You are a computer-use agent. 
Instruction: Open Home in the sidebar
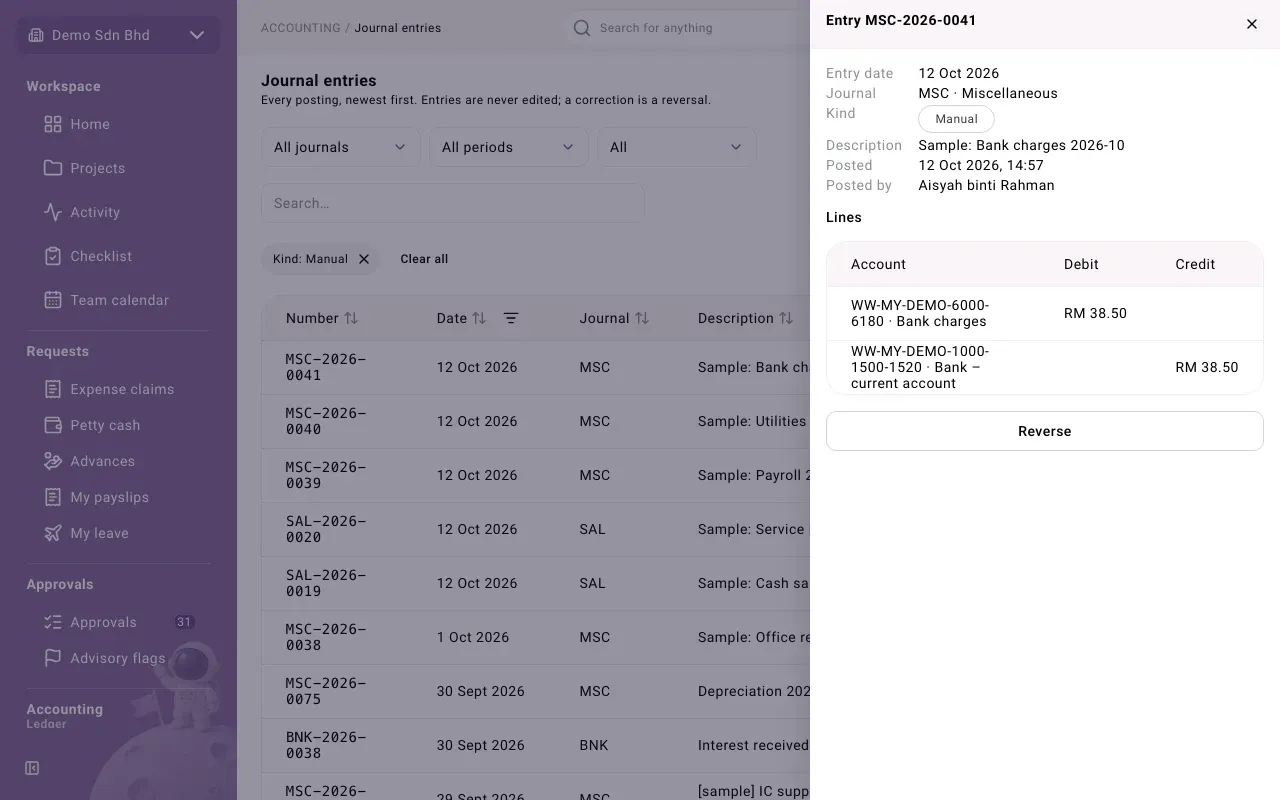pyautogui.click(x=90, y=124)
